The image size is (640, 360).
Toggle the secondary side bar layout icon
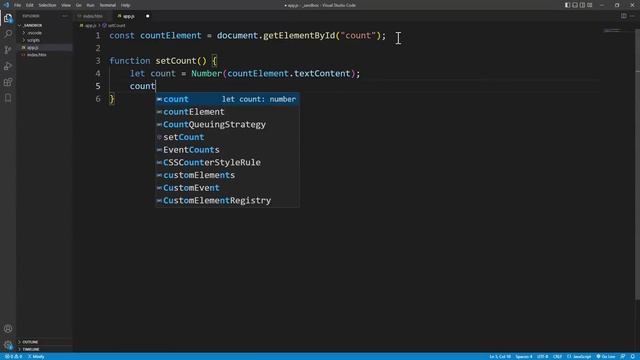pos(582,5)
